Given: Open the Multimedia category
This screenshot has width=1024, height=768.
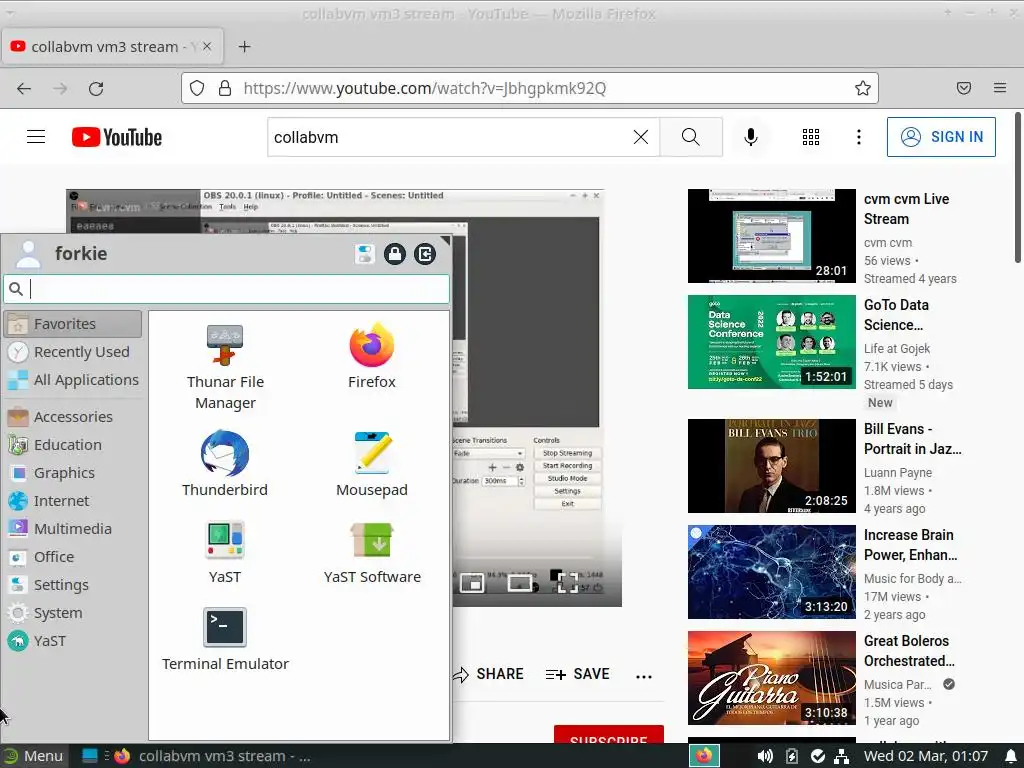Looking at the screenshot, I should [x=72, y=529].
